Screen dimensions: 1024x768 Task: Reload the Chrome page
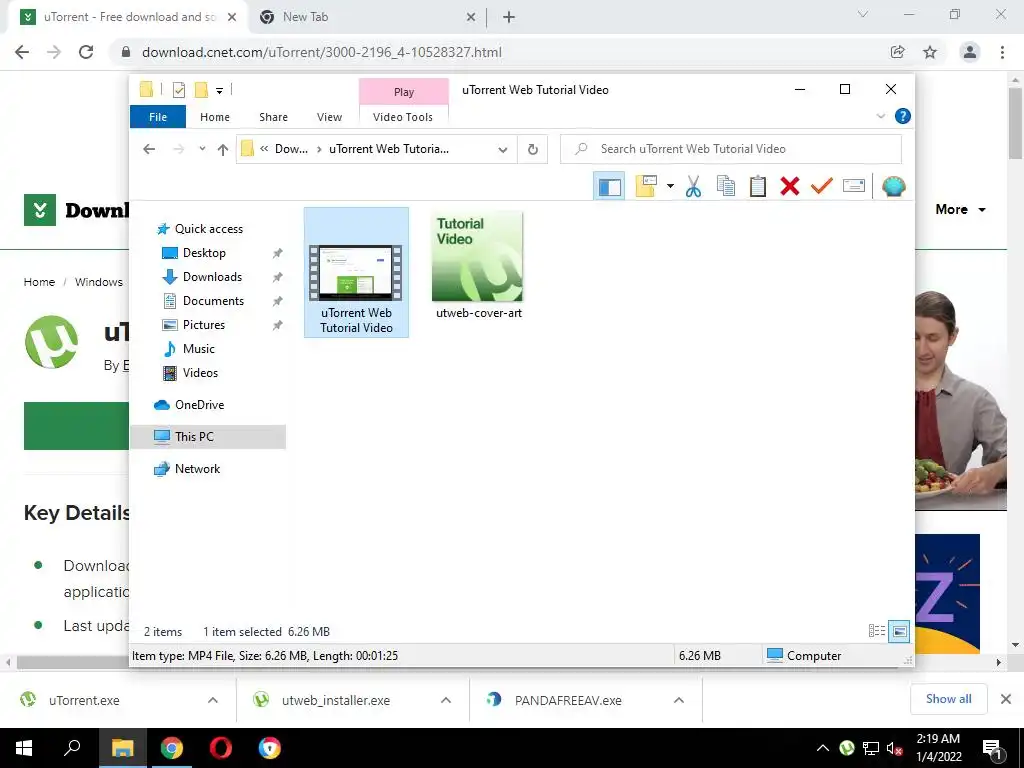[x=86, y=52]
